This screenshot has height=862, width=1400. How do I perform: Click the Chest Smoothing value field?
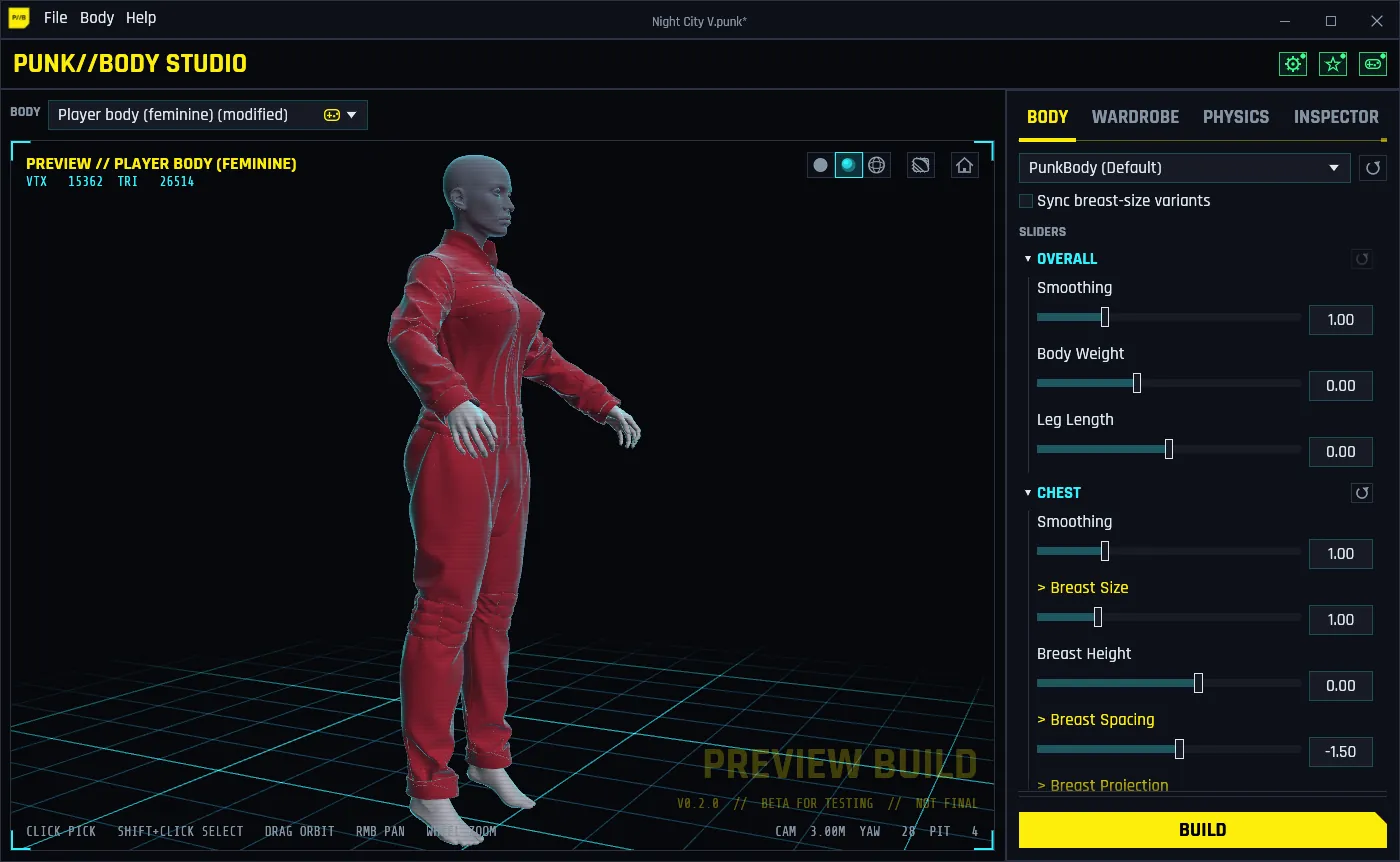(x=1341, y=554)
